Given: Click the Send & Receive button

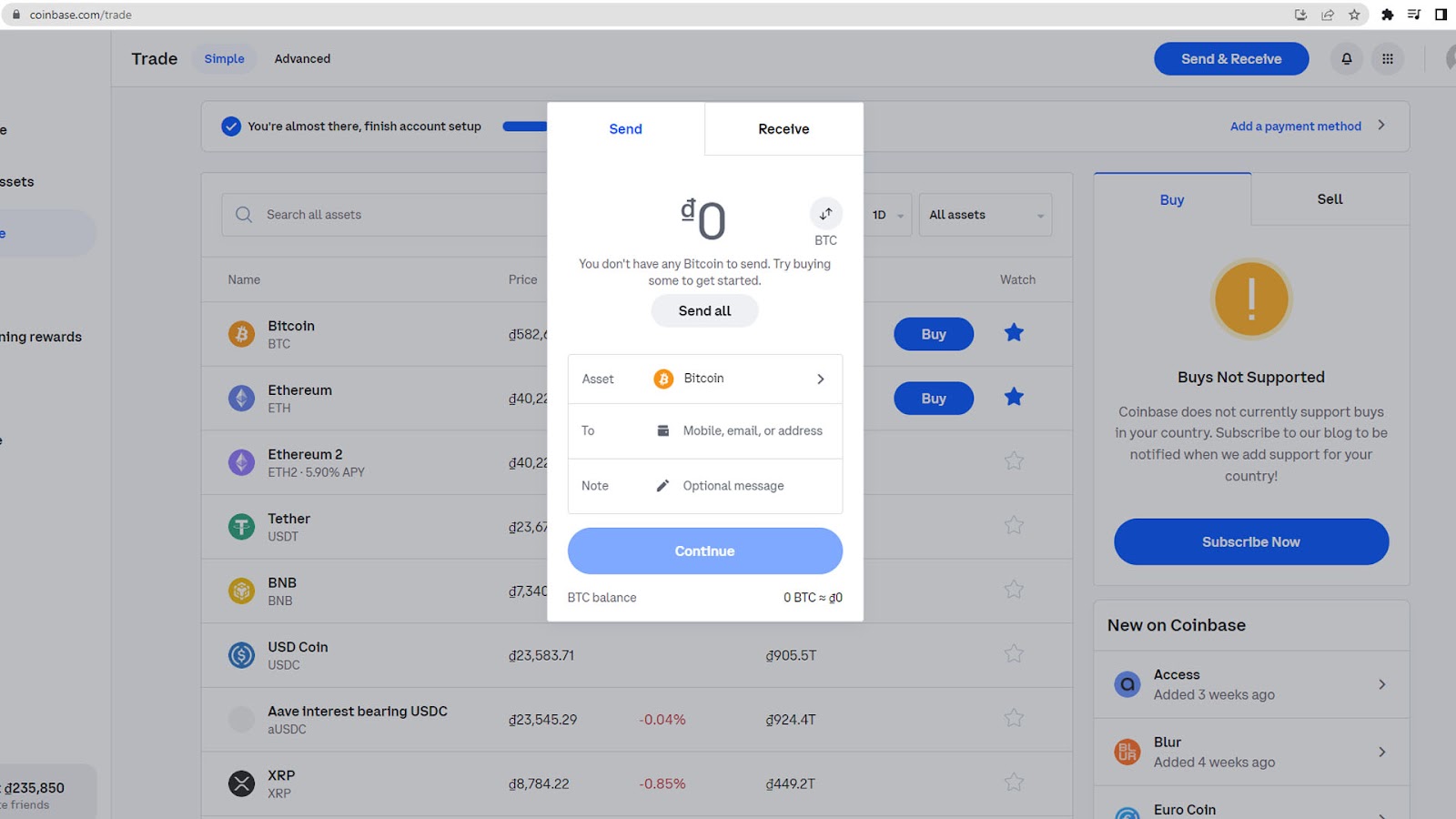Looking at the screenshot, I should 1231,59.
